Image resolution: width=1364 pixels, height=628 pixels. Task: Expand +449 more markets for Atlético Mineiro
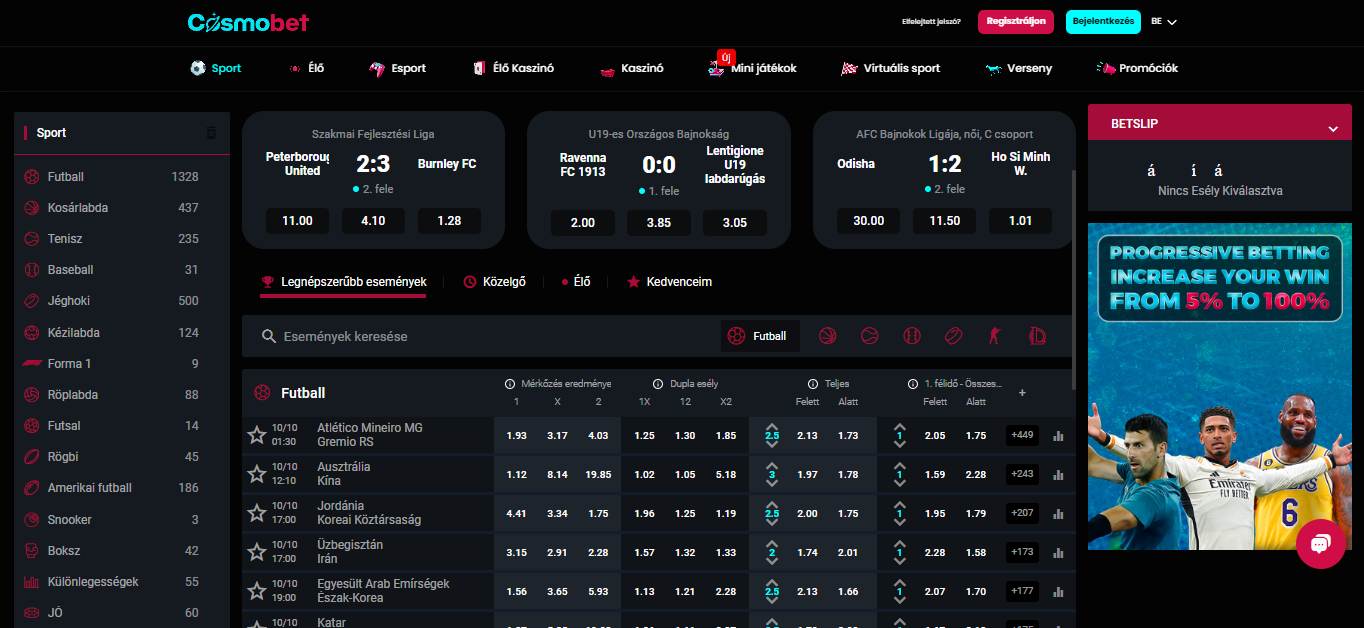[1023, 435]
